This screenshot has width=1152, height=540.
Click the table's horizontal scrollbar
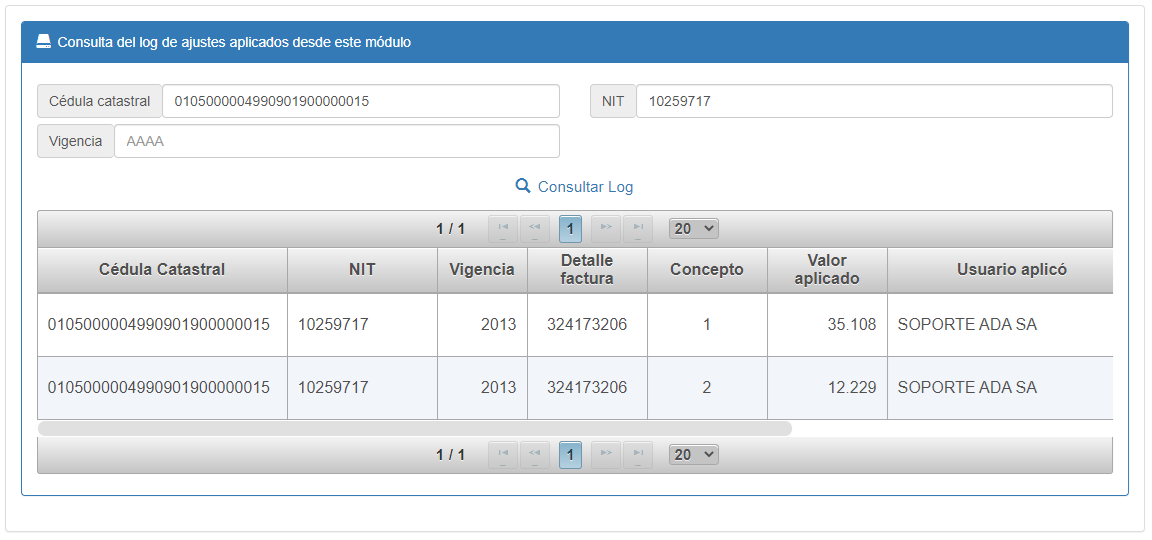tap(414, 428)
